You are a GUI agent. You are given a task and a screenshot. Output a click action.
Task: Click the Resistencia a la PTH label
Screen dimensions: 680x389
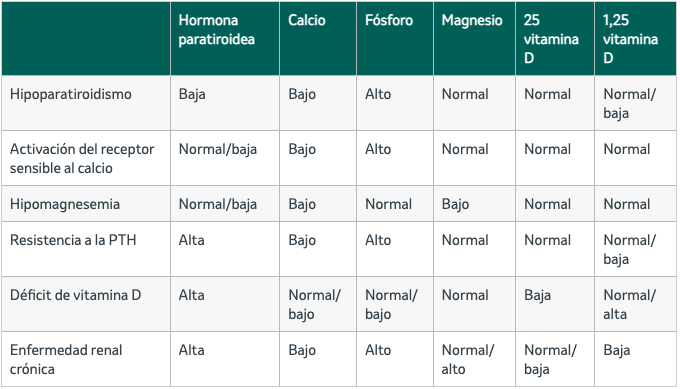click(x=73, y=240)
